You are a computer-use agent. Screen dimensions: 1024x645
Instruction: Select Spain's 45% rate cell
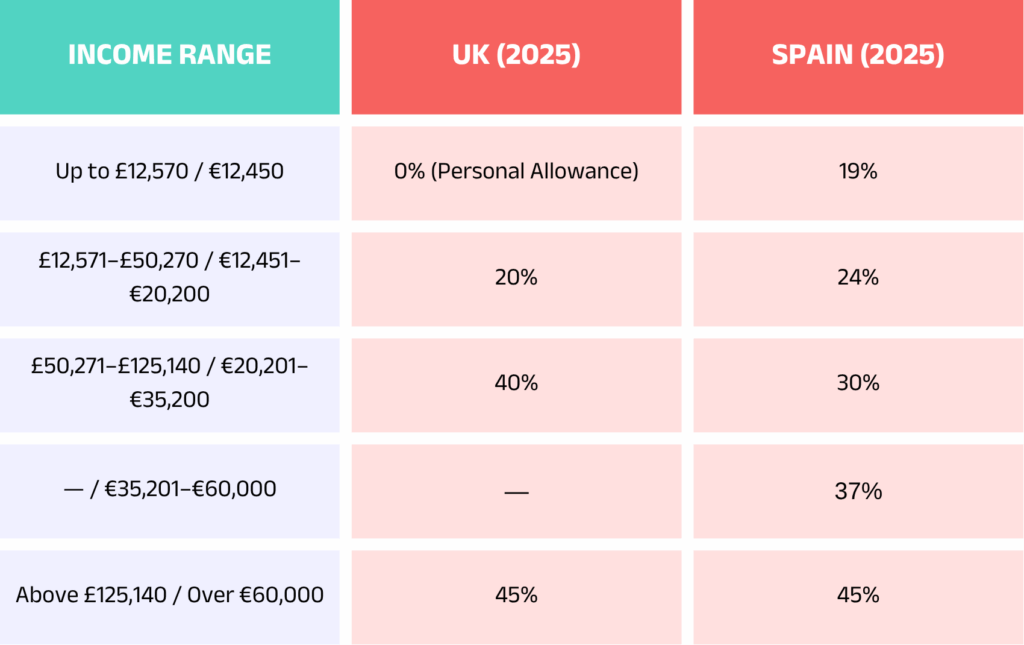[x=858, y=595]
